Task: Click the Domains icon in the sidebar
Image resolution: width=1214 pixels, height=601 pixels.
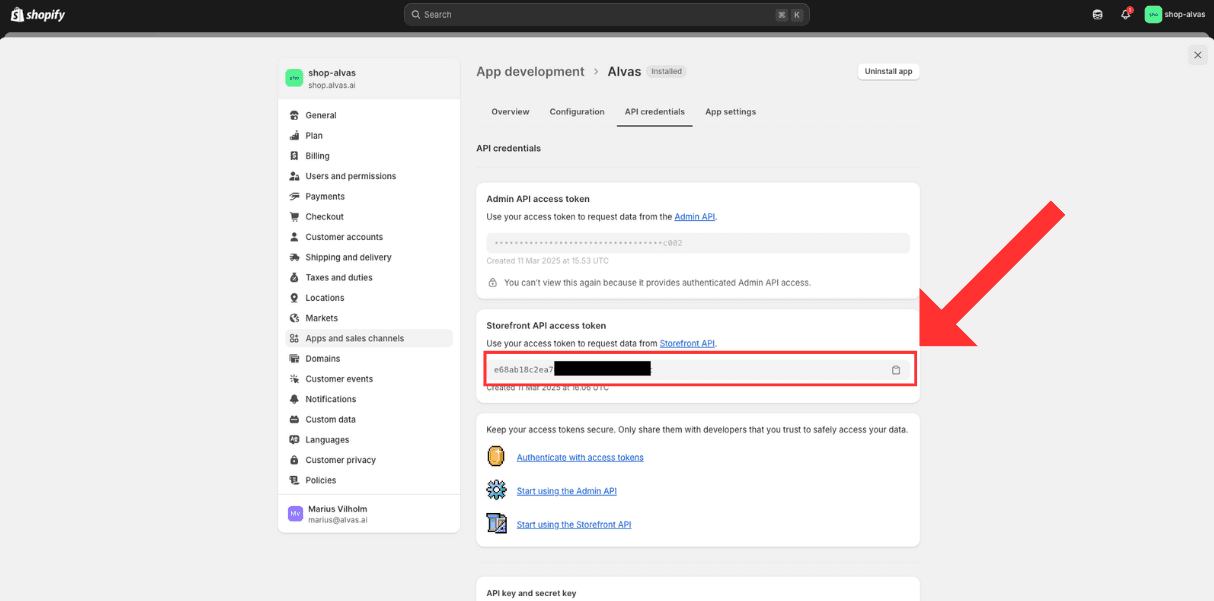Action: click(x=294, y=358)
